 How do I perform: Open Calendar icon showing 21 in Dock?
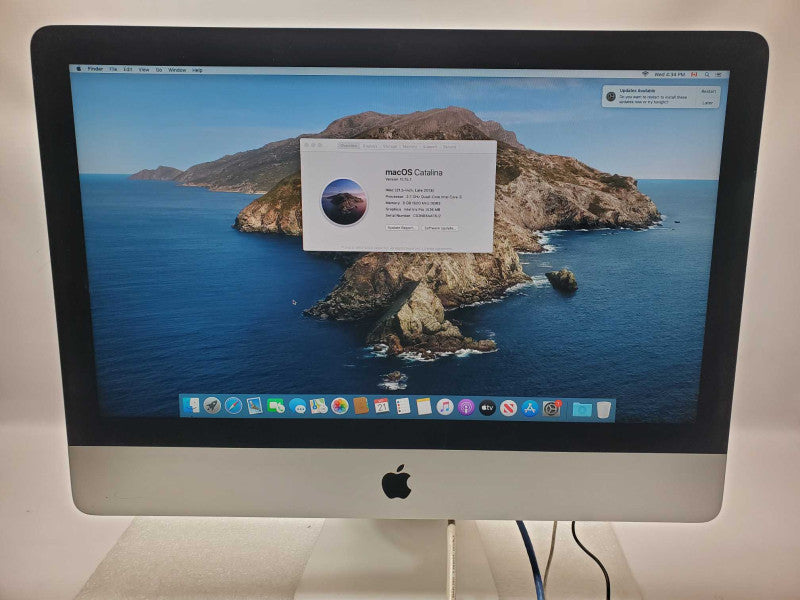pos(382,406)
